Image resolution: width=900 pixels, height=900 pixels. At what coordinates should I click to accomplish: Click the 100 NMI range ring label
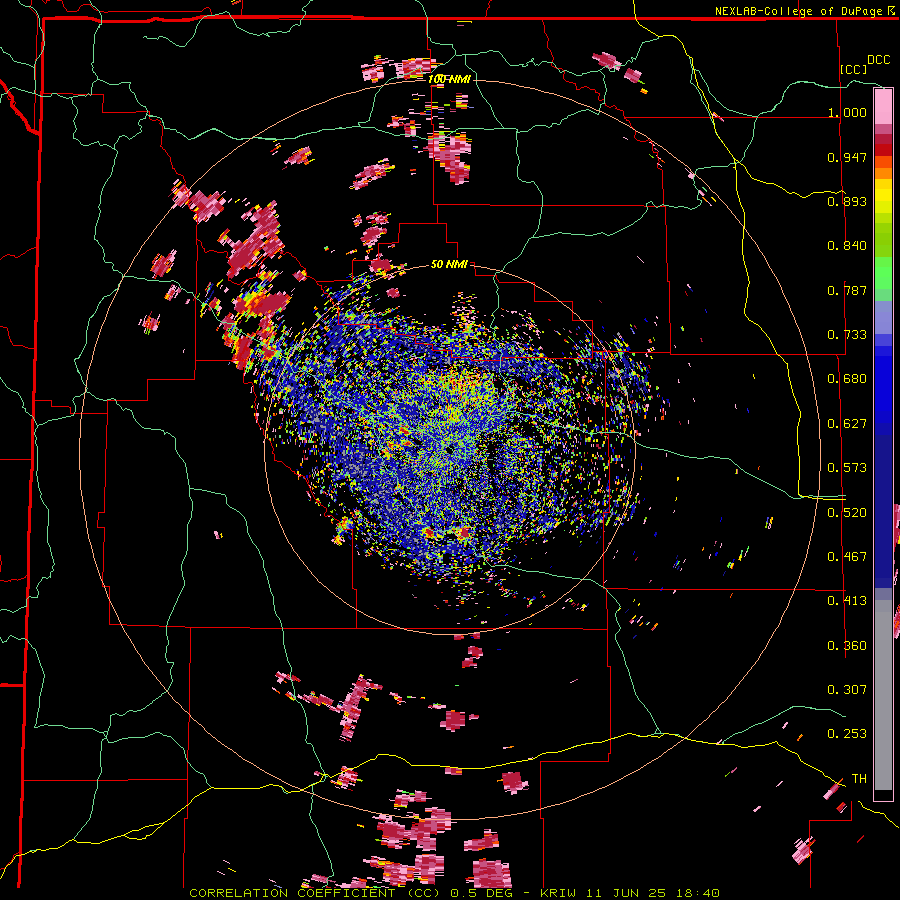pos(449,79)
